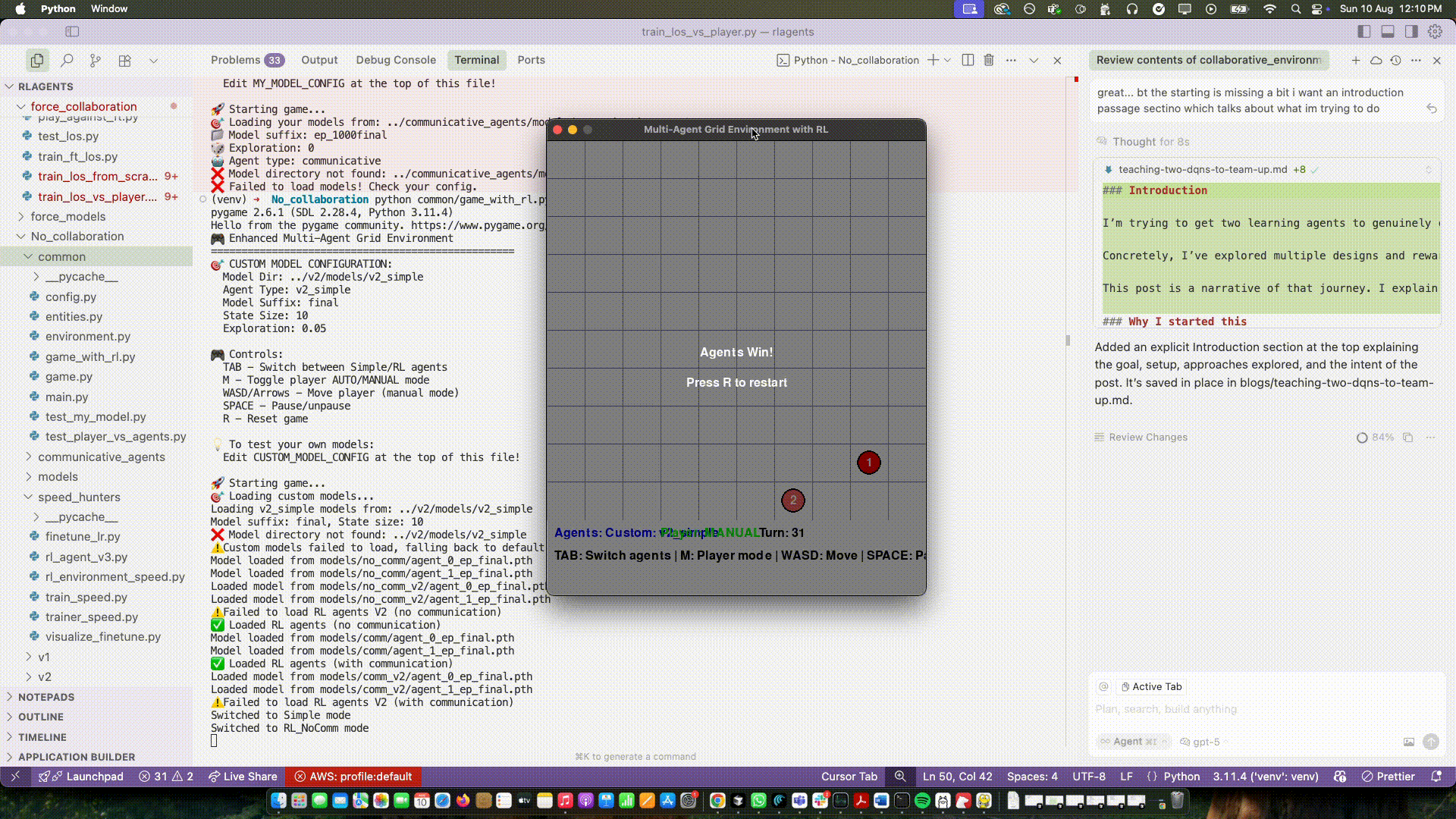Viewport: 1456px width, 819px height.
Task: Switch to the Problems tab
Action: [x=246, y=60]
